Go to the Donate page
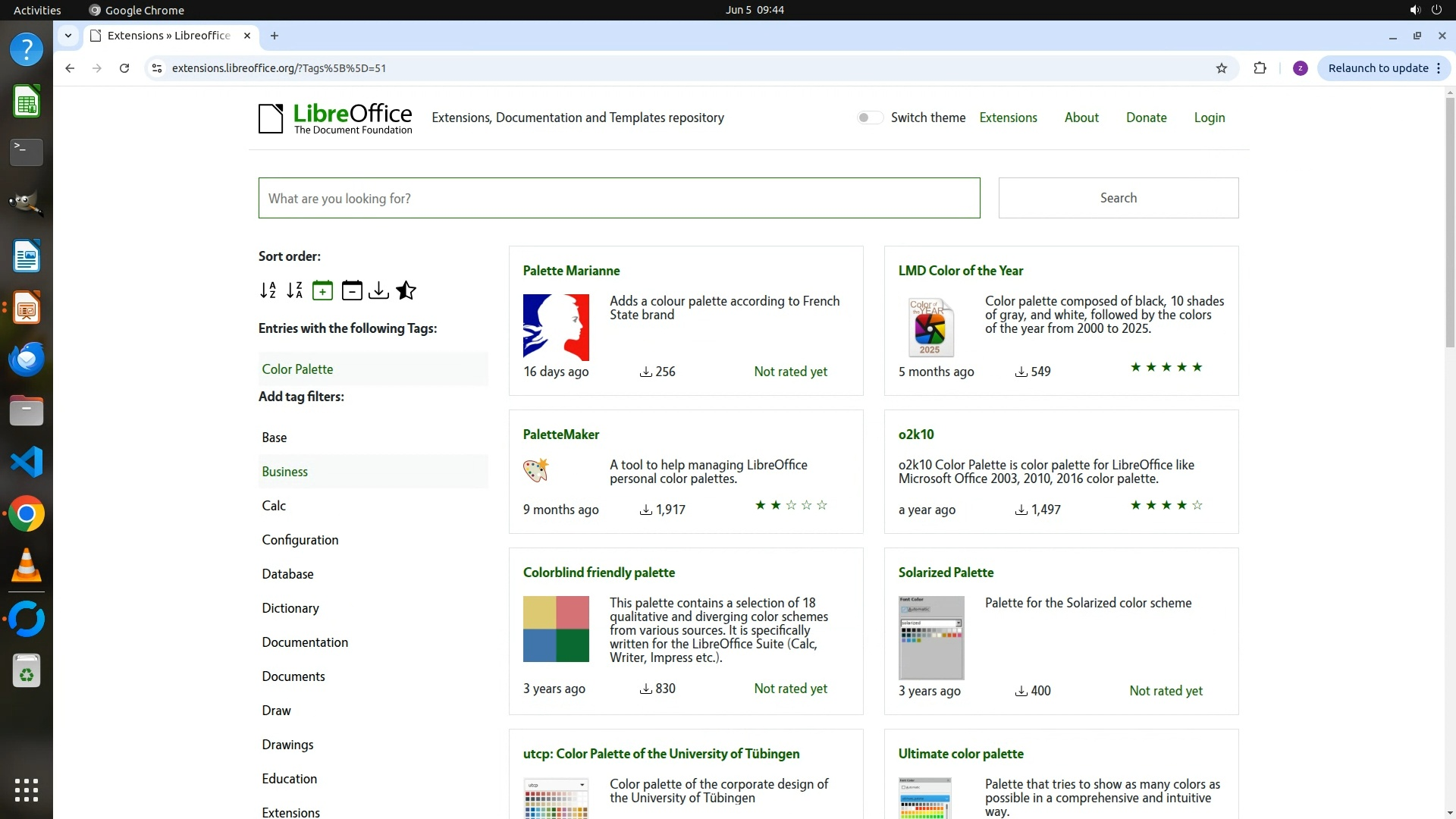The image size is (1456, 819). coord(1146,118)
